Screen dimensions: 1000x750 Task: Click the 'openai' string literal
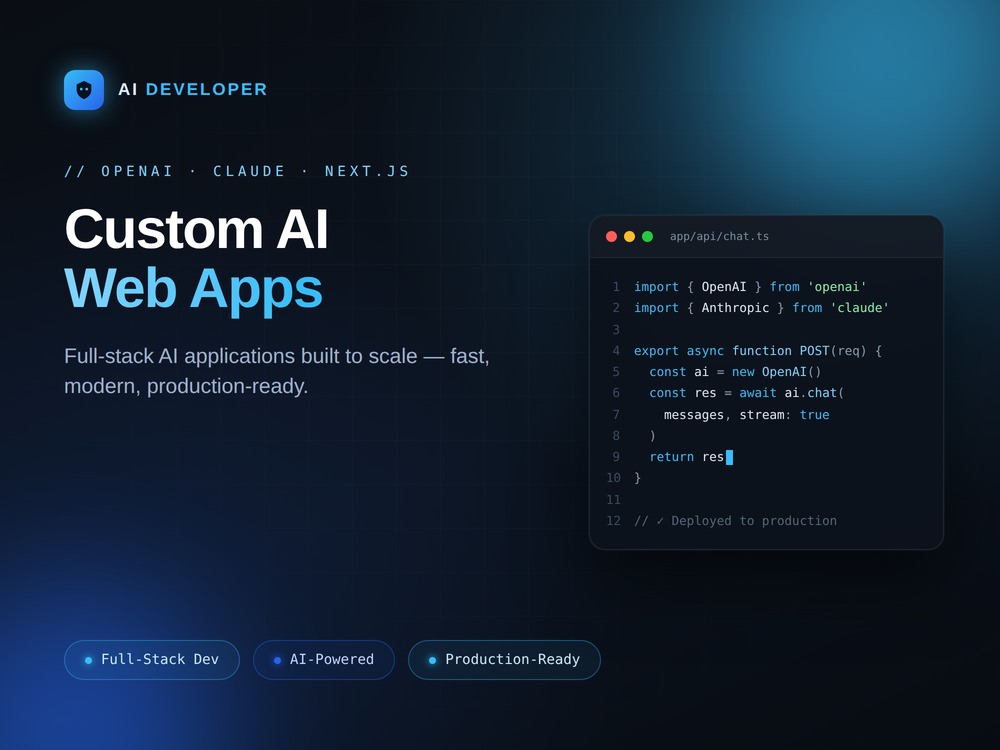coord(837,287)
